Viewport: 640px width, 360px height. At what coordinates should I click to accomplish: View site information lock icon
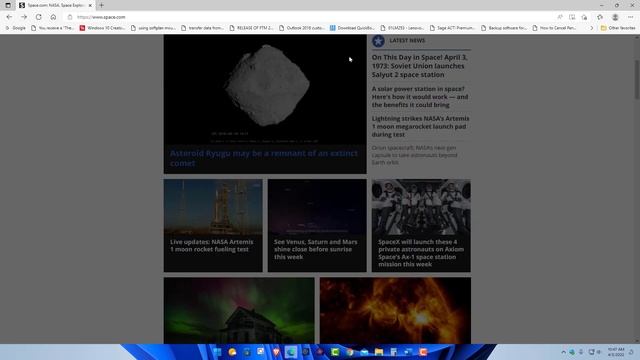[x=70, y=17]
